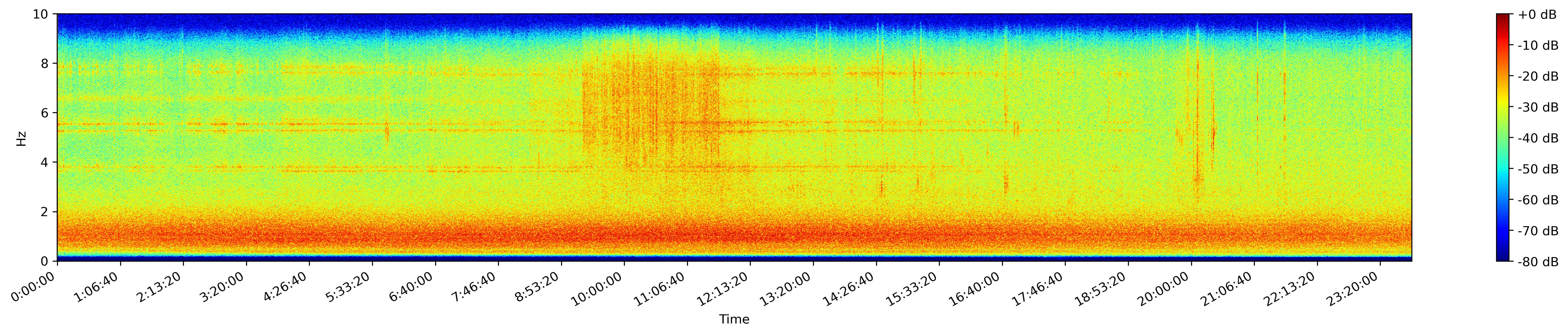Click the -50 dB colorbar label

(1538, 169)
